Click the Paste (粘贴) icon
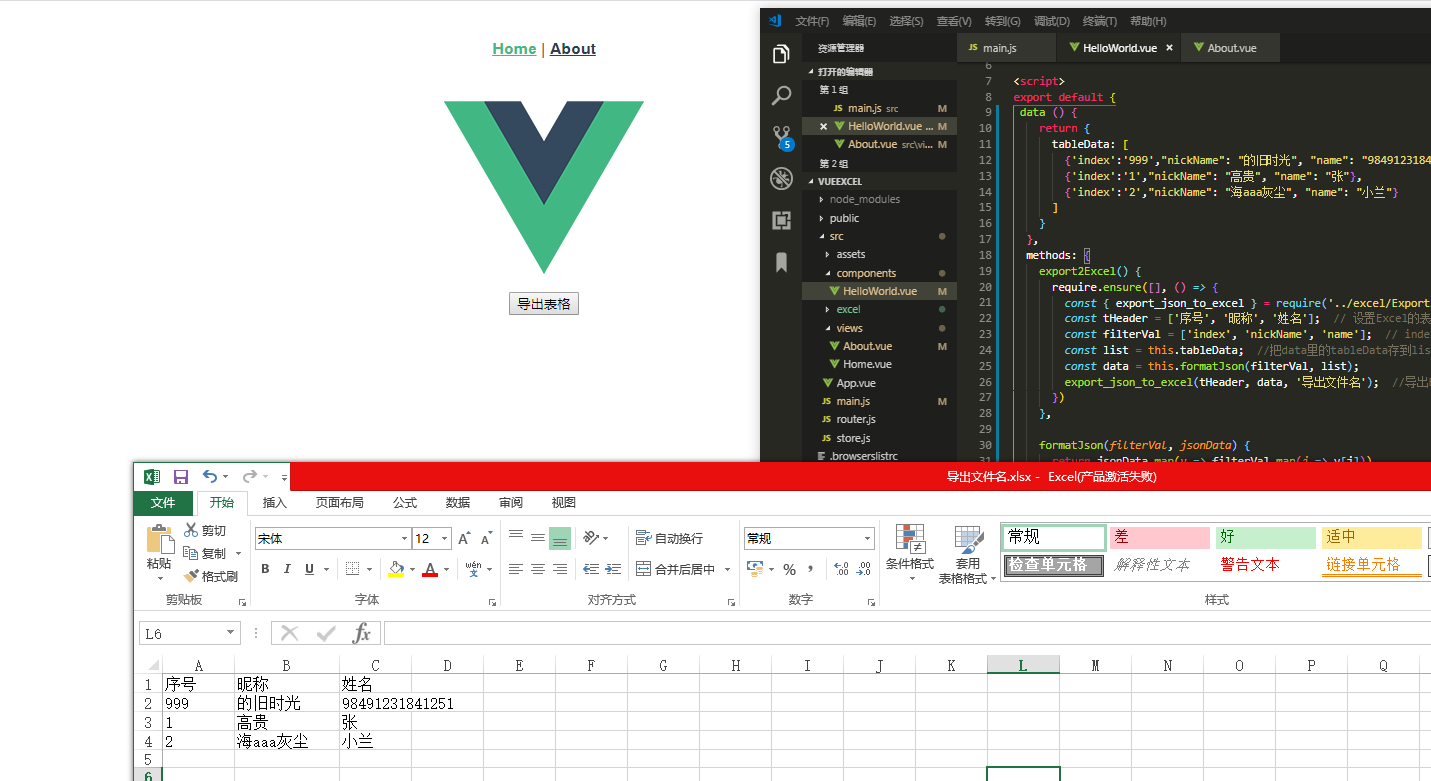 click(159, 541)
